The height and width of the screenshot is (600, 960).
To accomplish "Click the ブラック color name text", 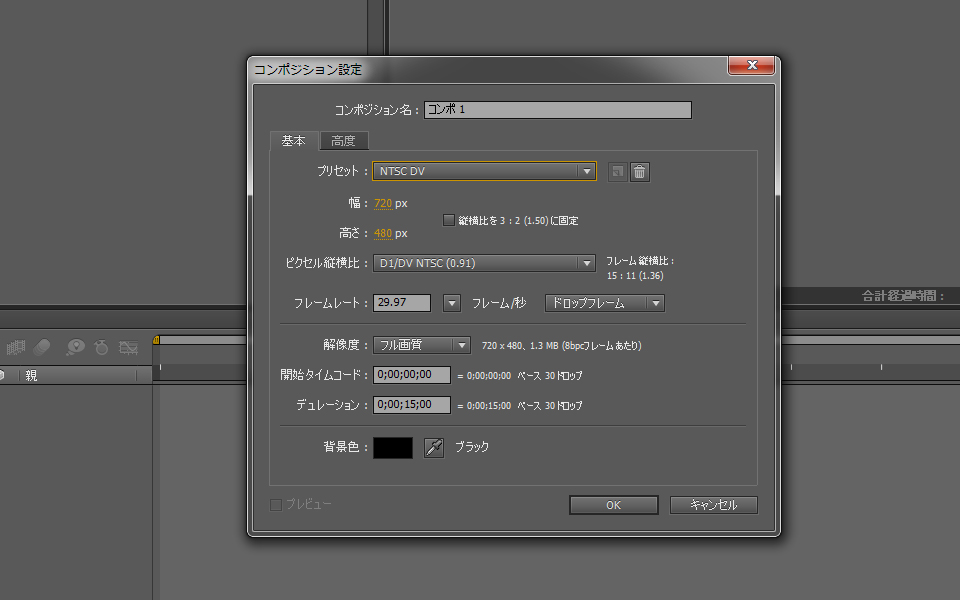I will point(472,447).
